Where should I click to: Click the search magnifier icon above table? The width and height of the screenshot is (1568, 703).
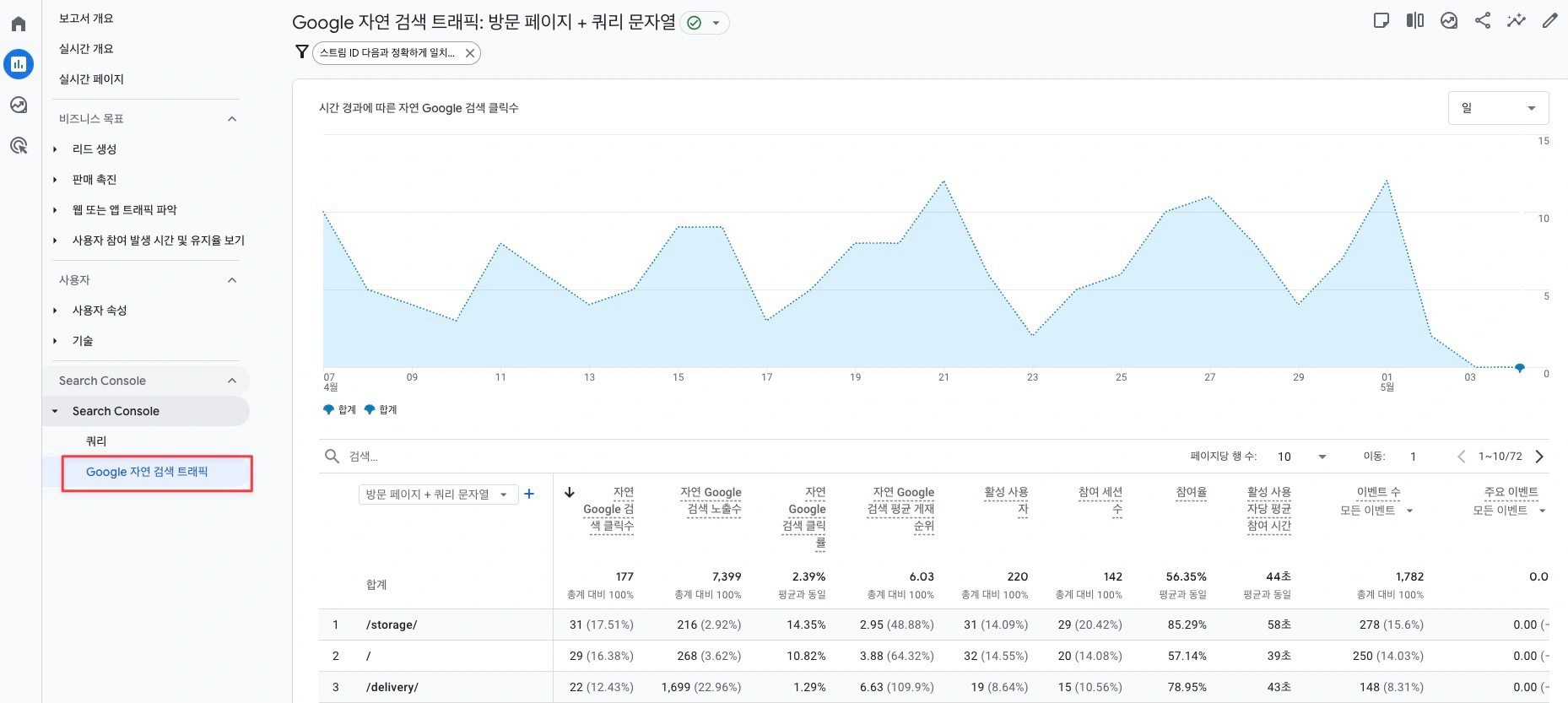pos(332,457)
